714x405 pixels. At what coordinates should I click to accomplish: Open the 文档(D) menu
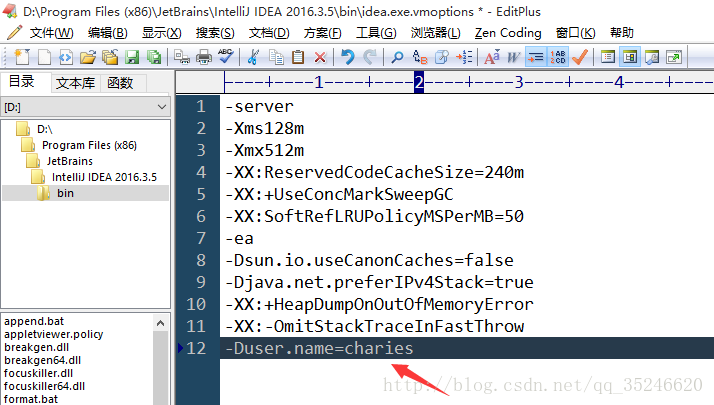(269, 33)
